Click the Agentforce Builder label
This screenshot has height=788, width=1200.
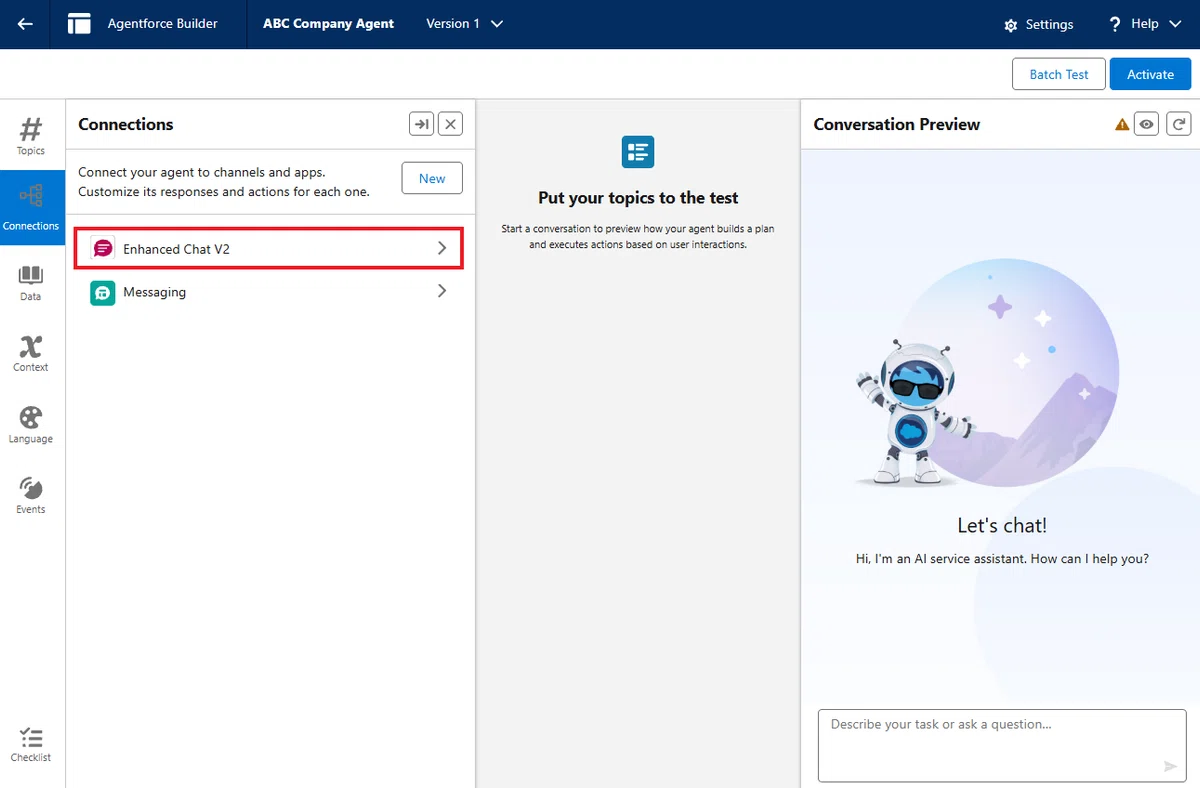click(162, 24)
